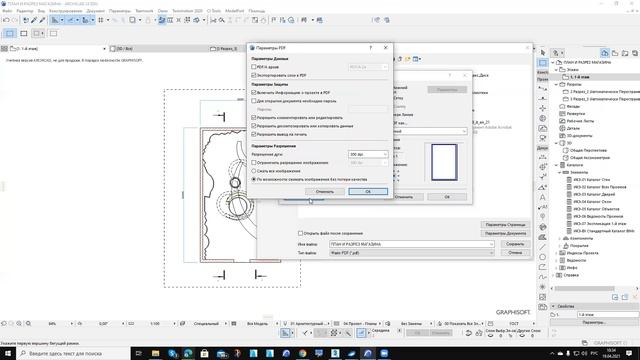Click Параметры Страницы in Save dialog
The height and width of the screenshot is (360, 640).
pos(505,225)
